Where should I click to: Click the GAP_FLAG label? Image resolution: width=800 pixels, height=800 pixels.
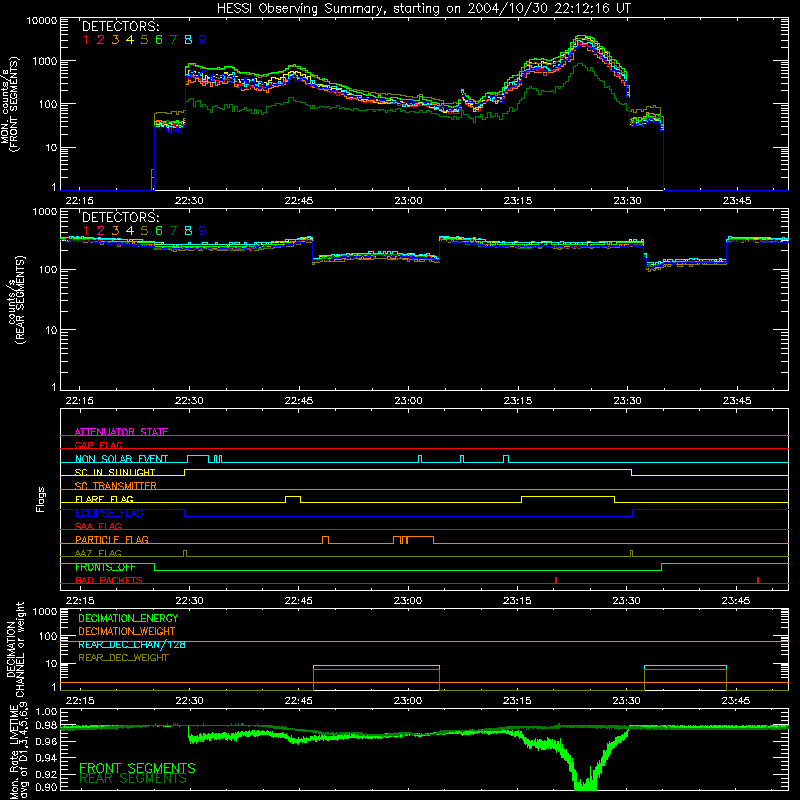point(98,445)
